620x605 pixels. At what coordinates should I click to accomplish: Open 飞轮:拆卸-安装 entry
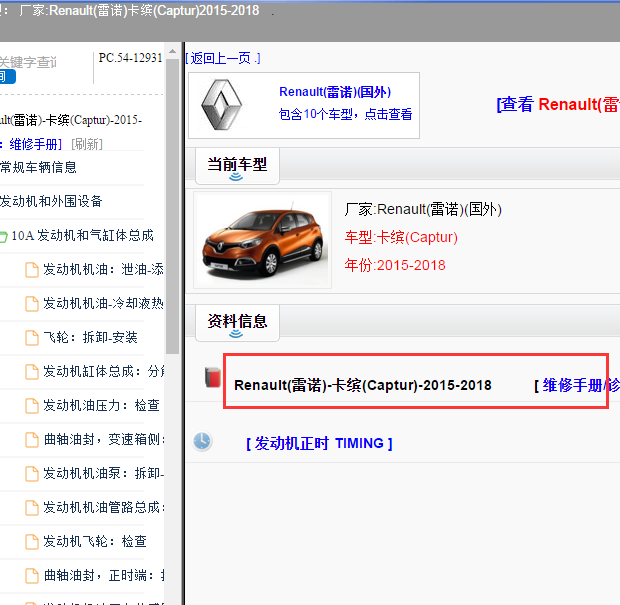[x=90, y=338]
